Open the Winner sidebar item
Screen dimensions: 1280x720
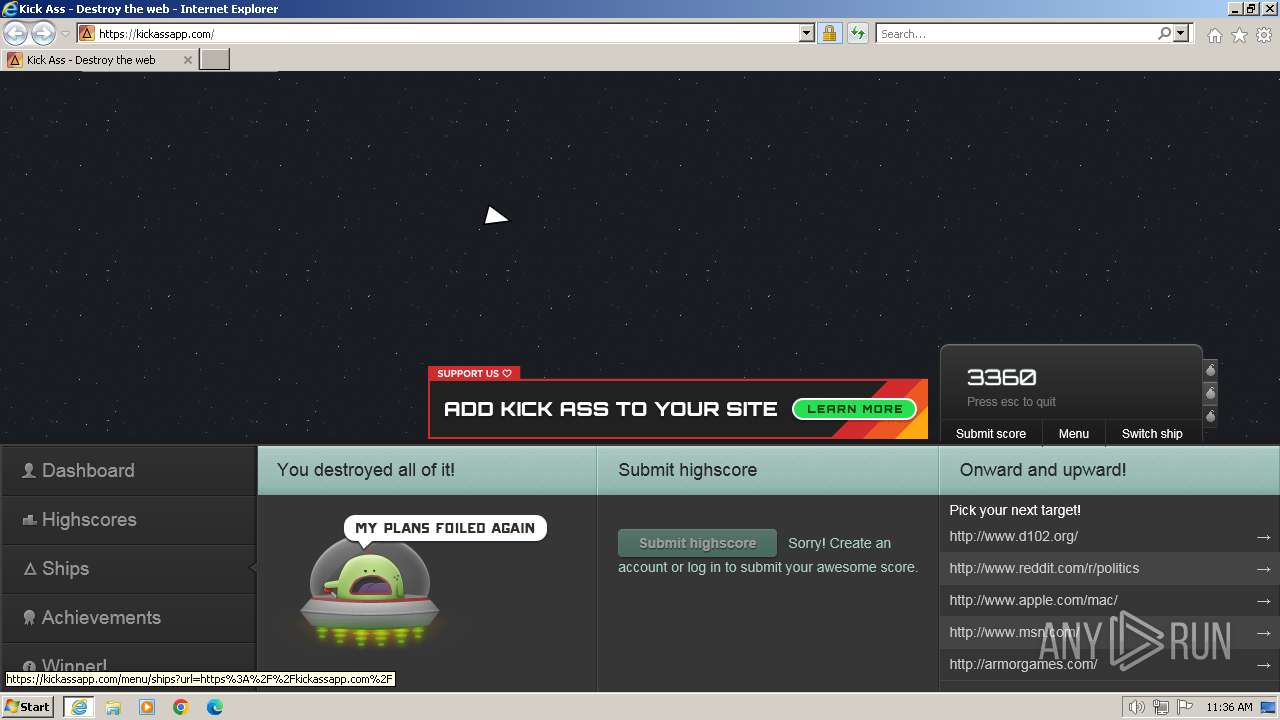128,665
